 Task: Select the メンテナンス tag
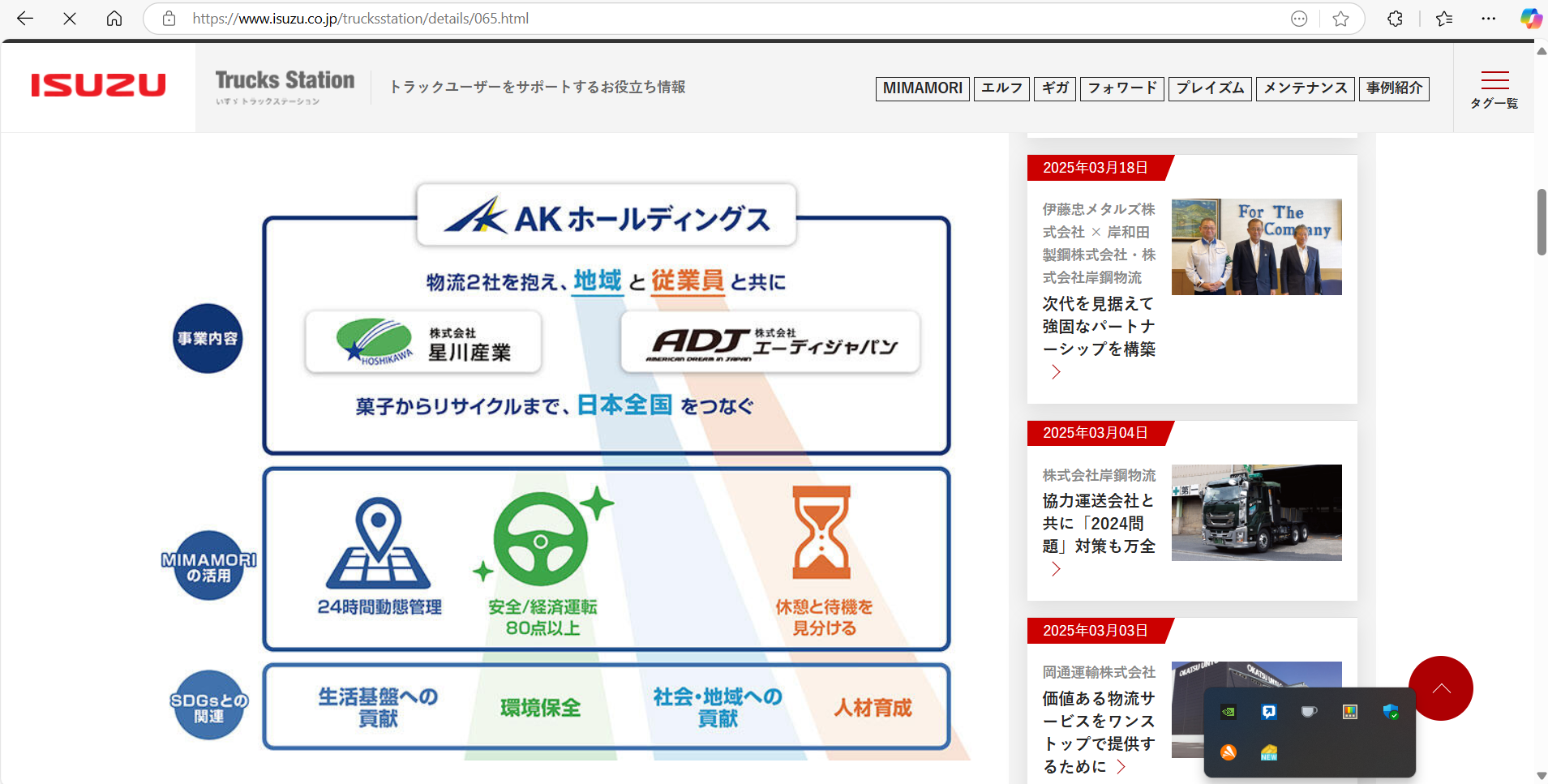point(1306,88)
